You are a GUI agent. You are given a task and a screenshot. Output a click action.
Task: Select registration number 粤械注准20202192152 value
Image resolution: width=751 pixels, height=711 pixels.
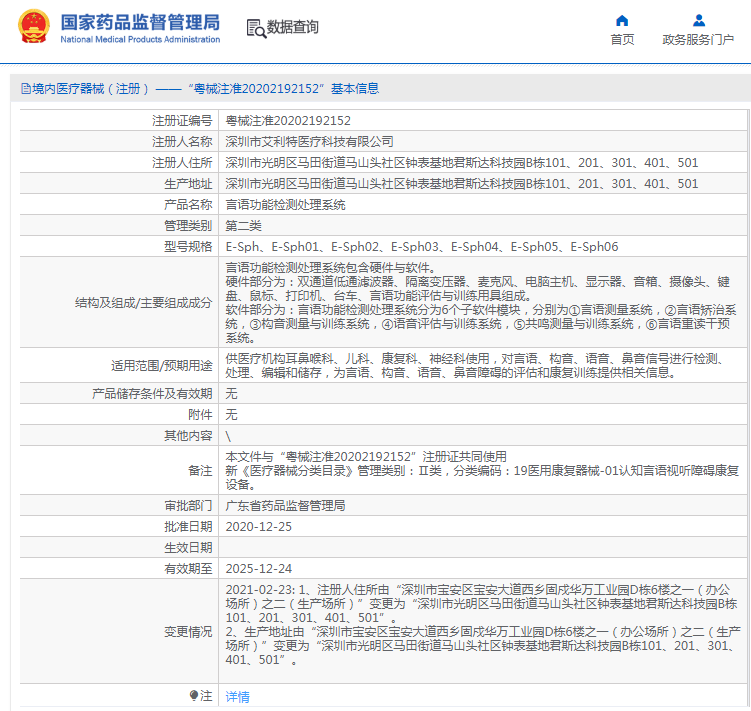pos(288,121)
